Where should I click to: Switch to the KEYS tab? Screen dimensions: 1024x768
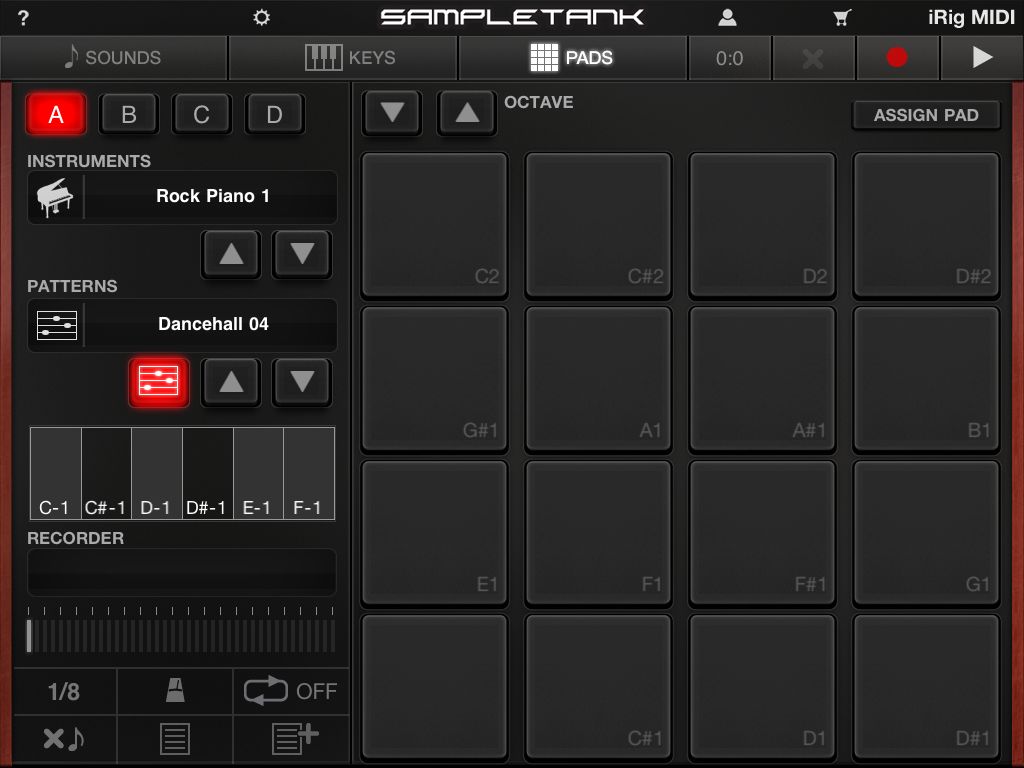click(x=344, y=57)
